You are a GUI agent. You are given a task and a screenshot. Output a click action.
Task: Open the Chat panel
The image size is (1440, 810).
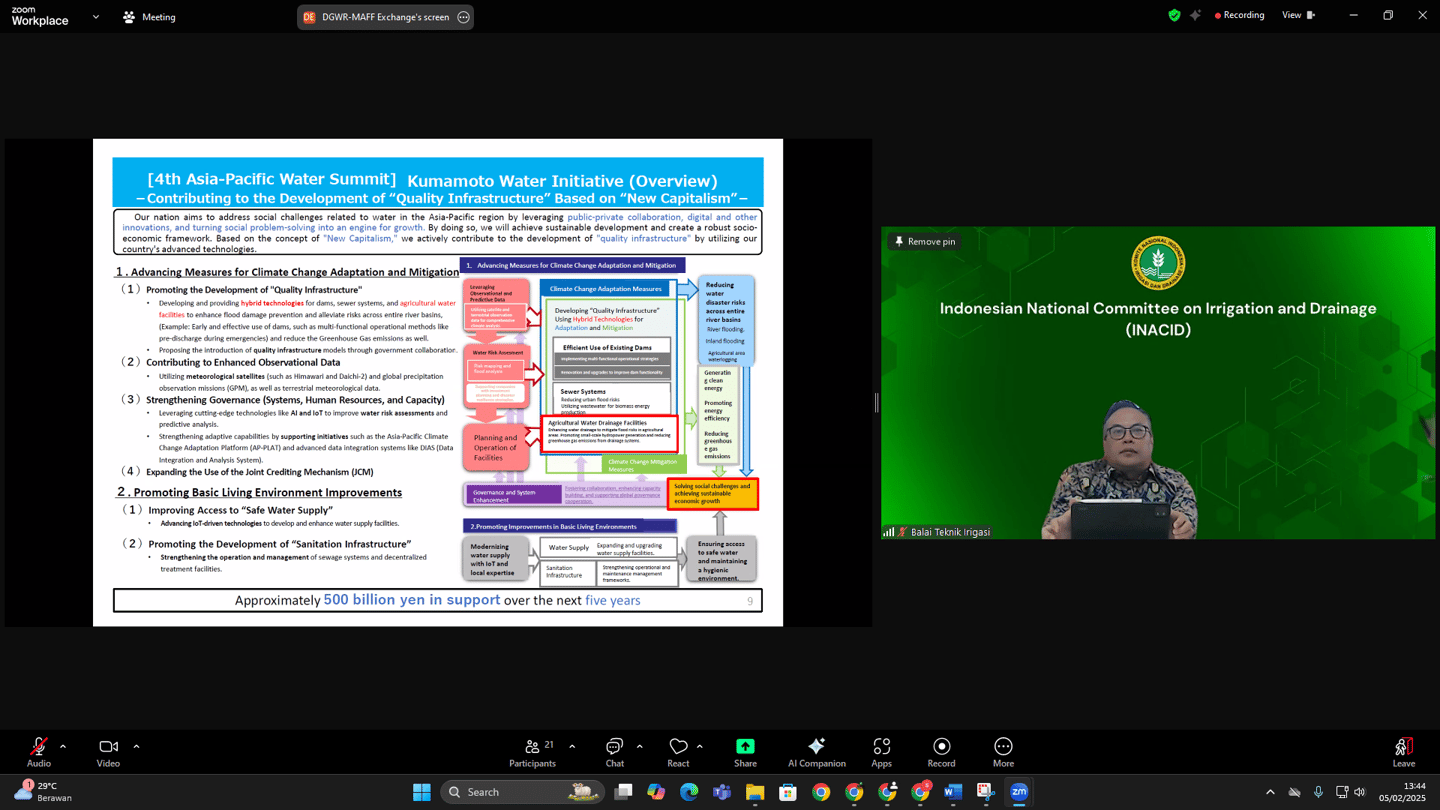(x=614, y=752)
